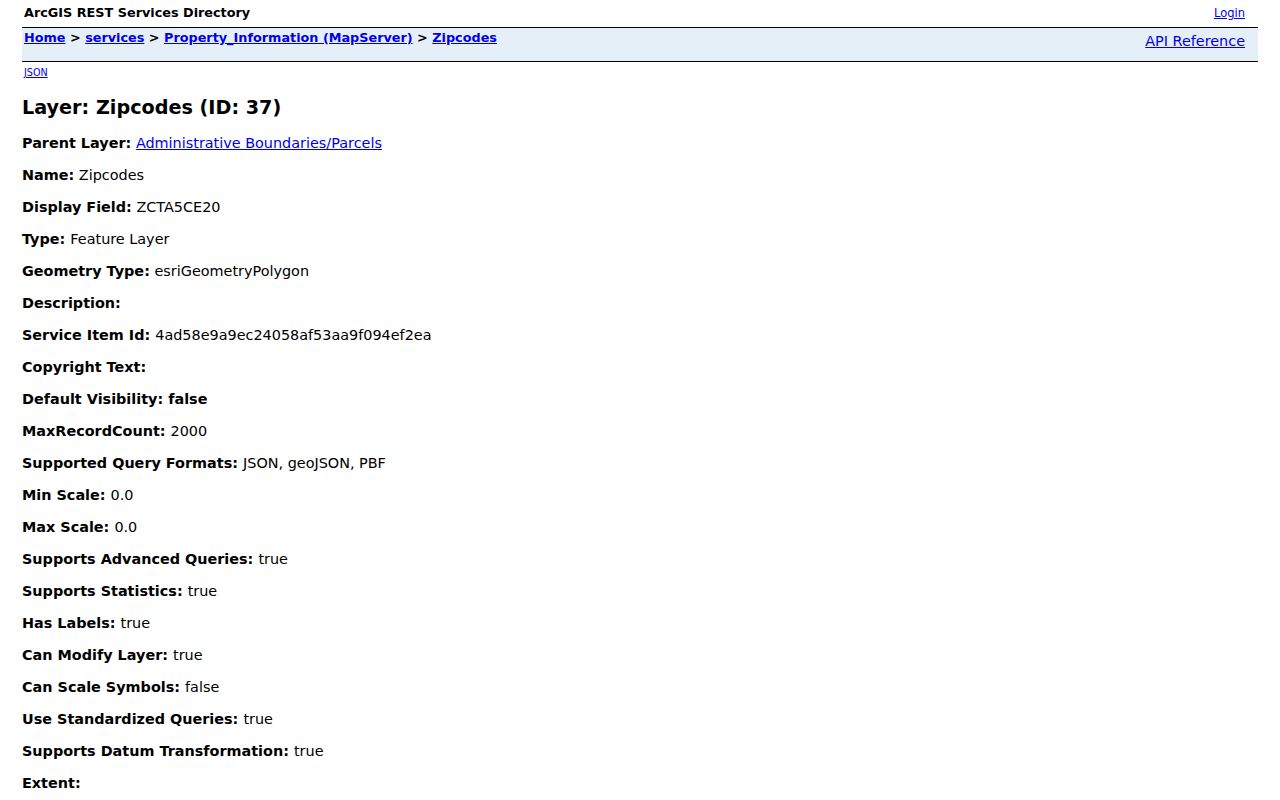Click Supports Advanced Queries label
Screen dimensions: 1280x800
(138, 559)
